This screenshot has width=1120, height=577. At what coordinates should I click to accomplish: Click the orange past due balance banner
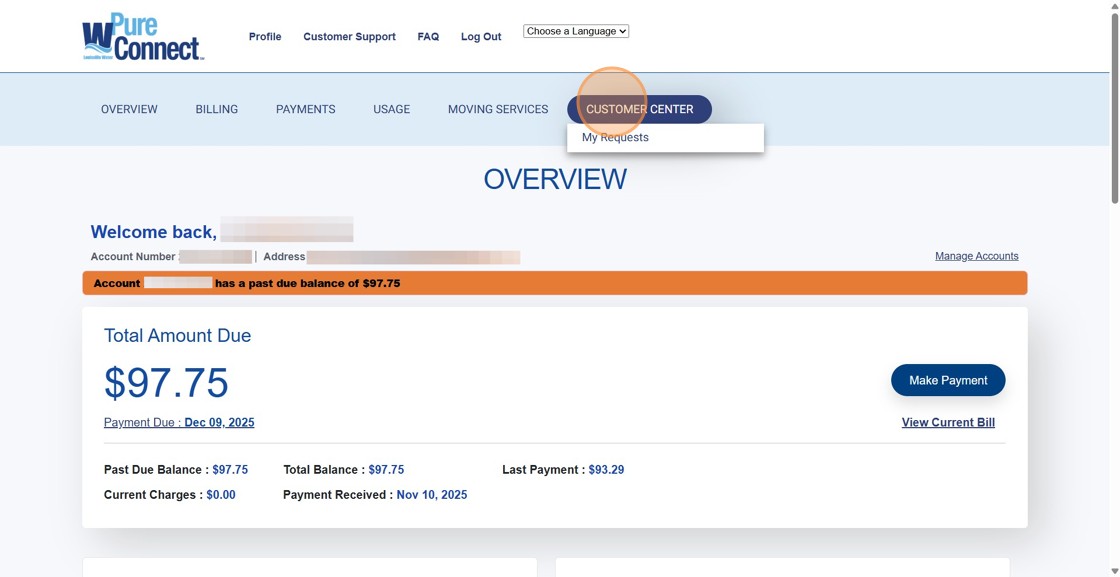554,283
